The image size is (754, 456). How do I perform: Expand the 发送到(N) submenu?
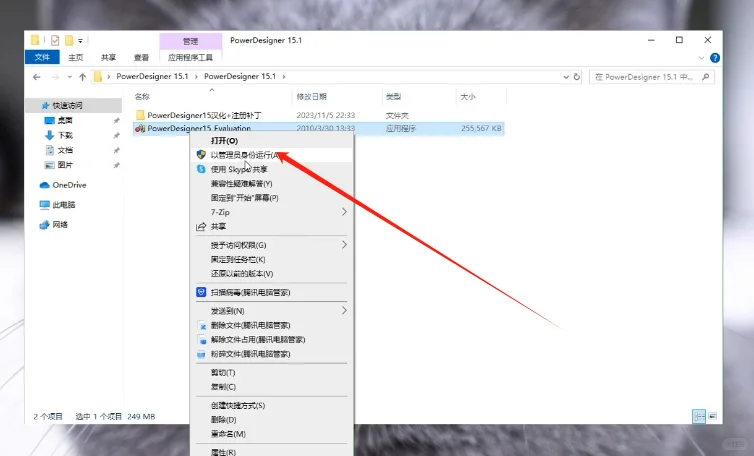click(x=272, y=311)
